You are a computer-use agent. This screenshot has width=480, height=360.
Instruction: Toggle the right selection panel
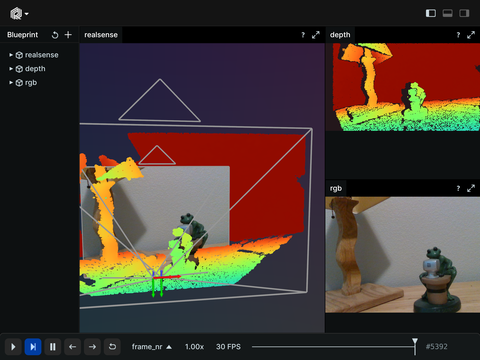464,13
